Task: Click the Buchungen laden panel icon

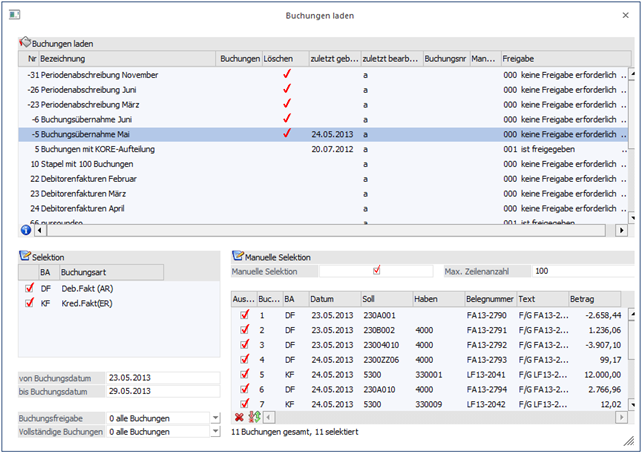Action: point(25,44)
